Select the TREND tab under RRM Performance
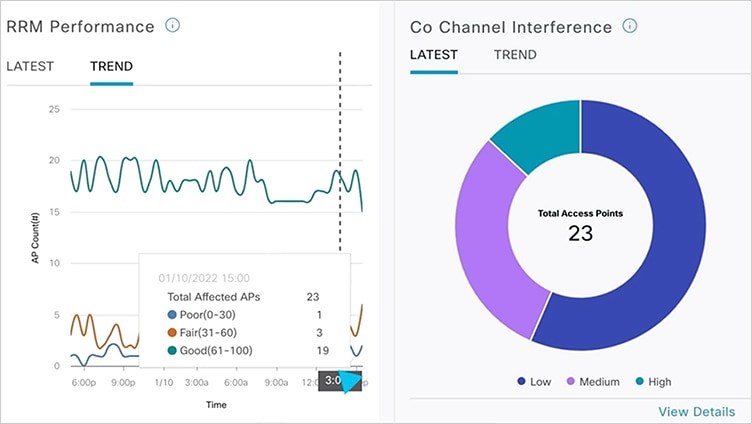752x424 pixels. click(111, 67)
